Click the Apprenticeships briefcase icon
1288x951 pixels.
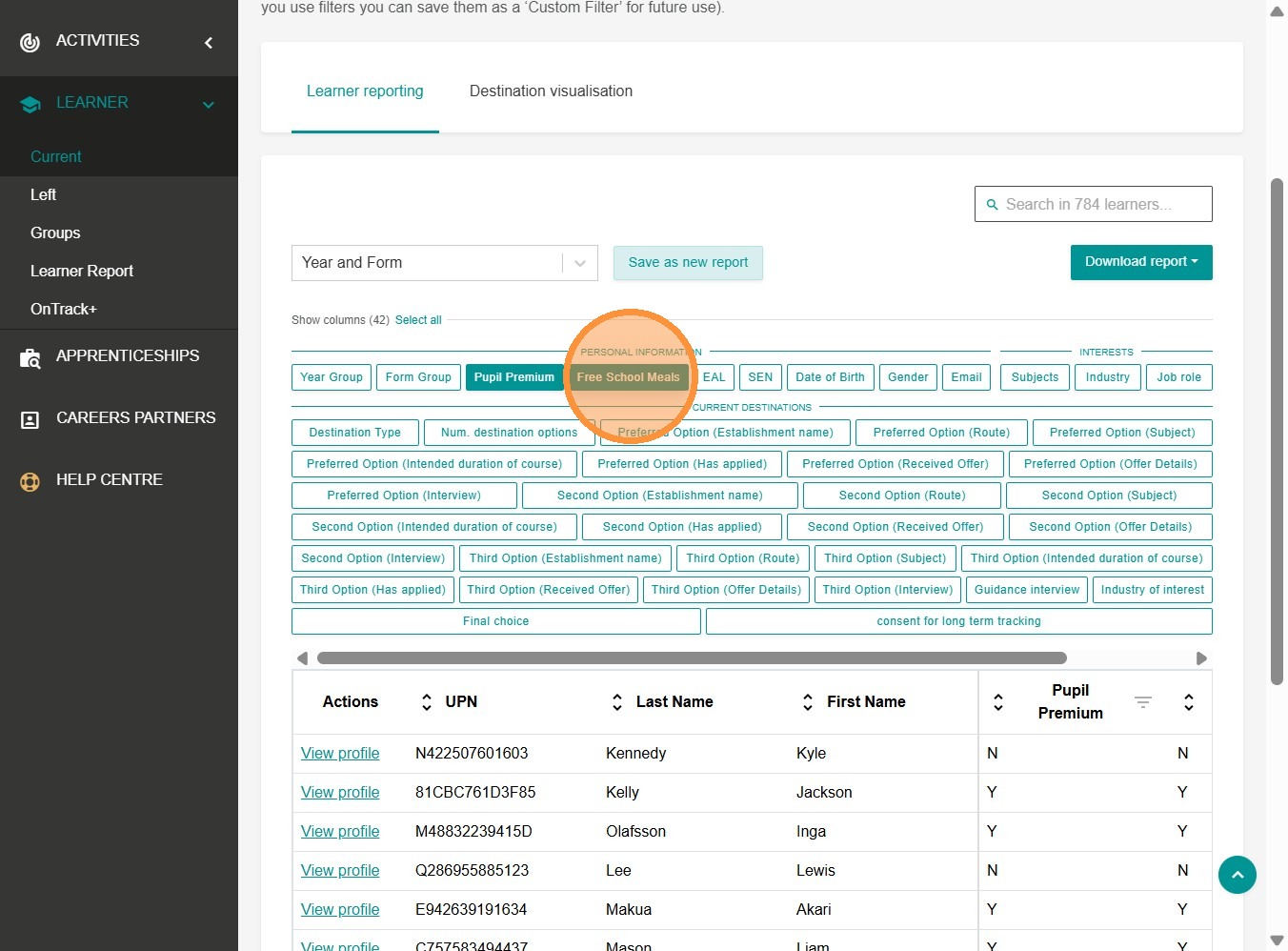tap(30, 357)
